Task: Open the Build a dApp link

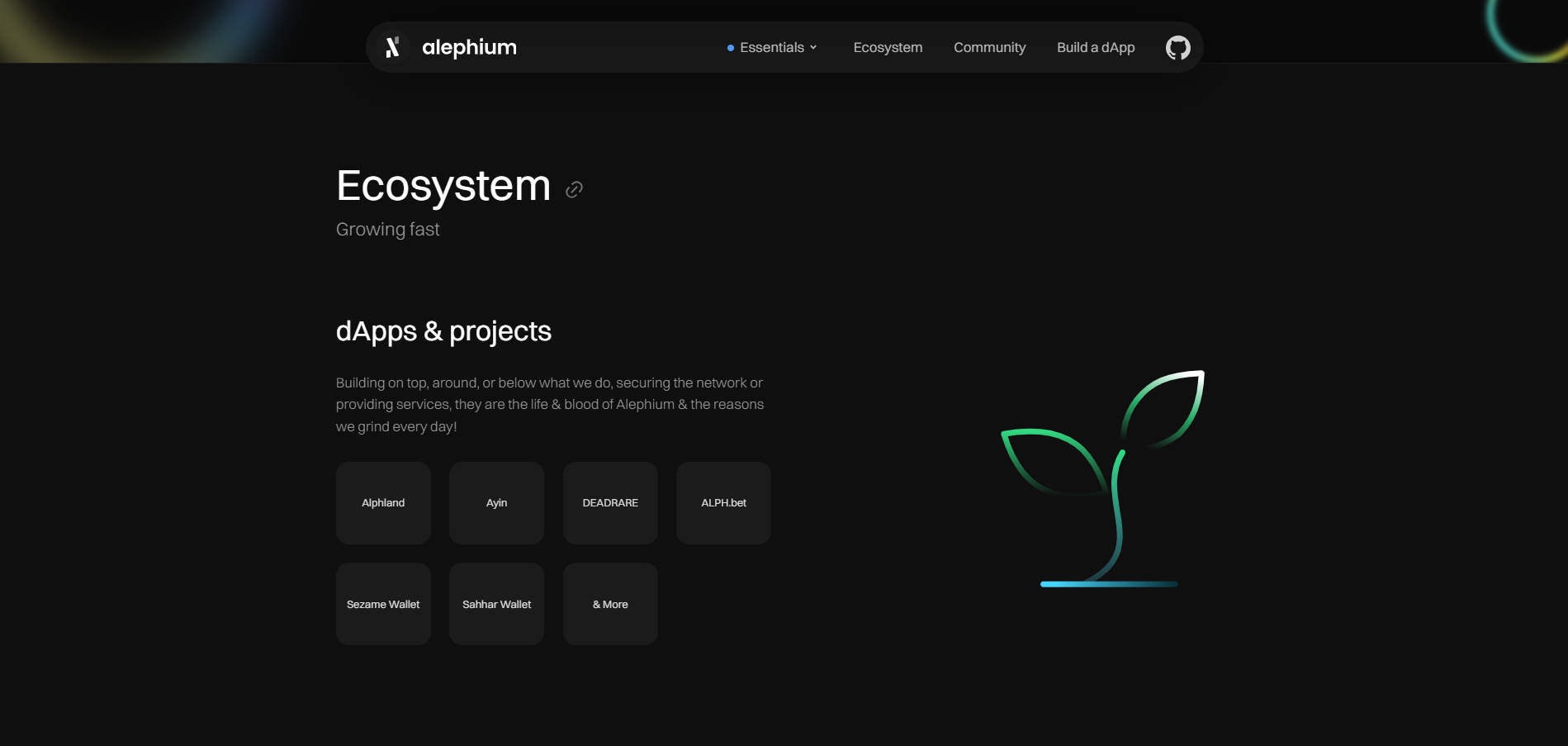Action: point(1096,48)
